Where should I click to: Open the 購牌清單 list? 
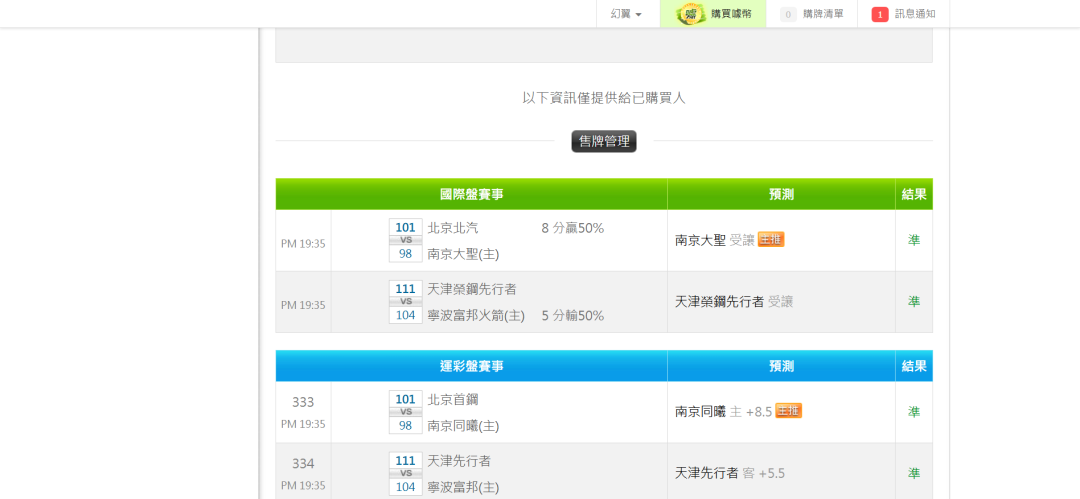(x=823, y=14)
